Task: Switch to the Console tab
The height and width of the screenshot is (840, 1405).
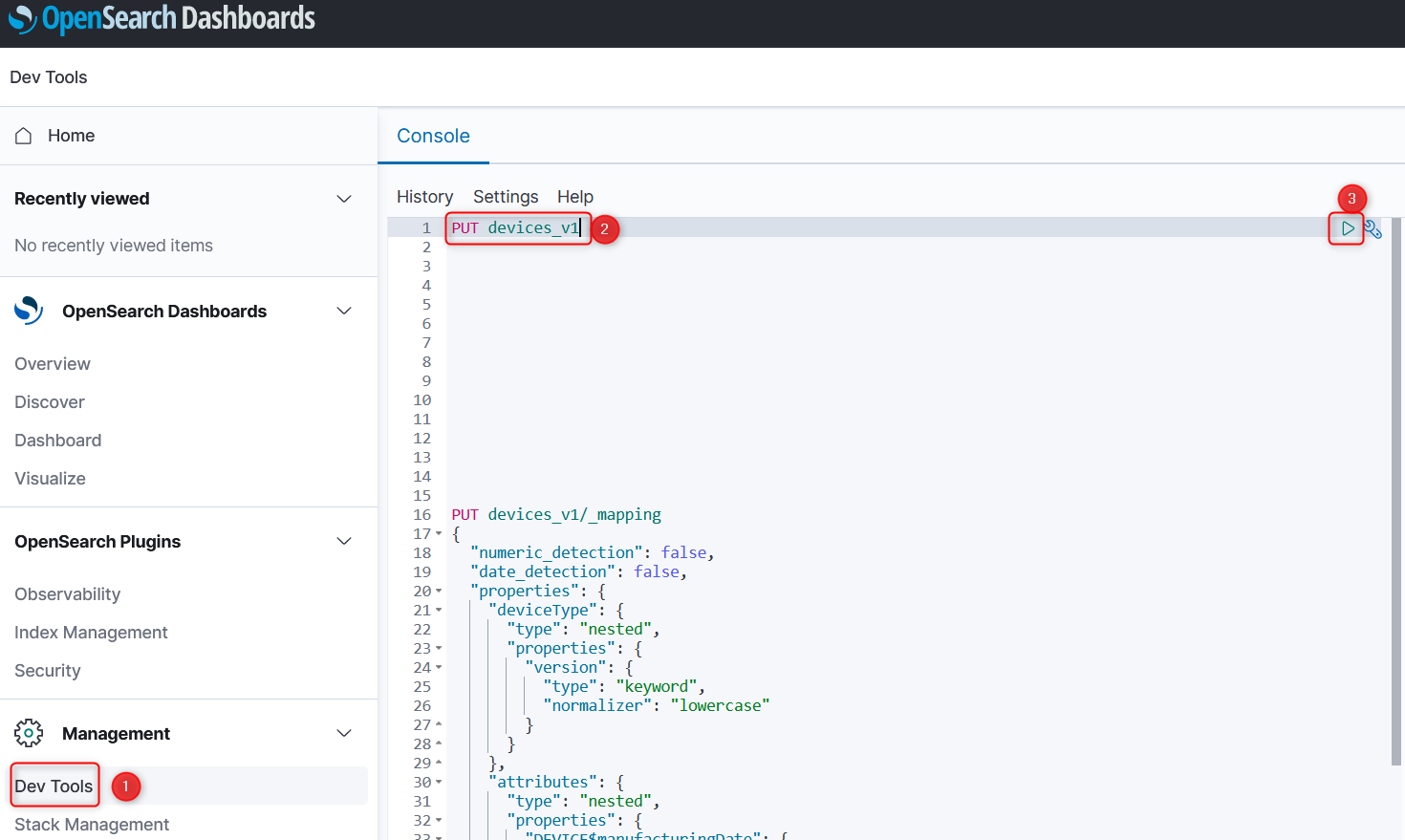Action: click(x=433, y=136)
